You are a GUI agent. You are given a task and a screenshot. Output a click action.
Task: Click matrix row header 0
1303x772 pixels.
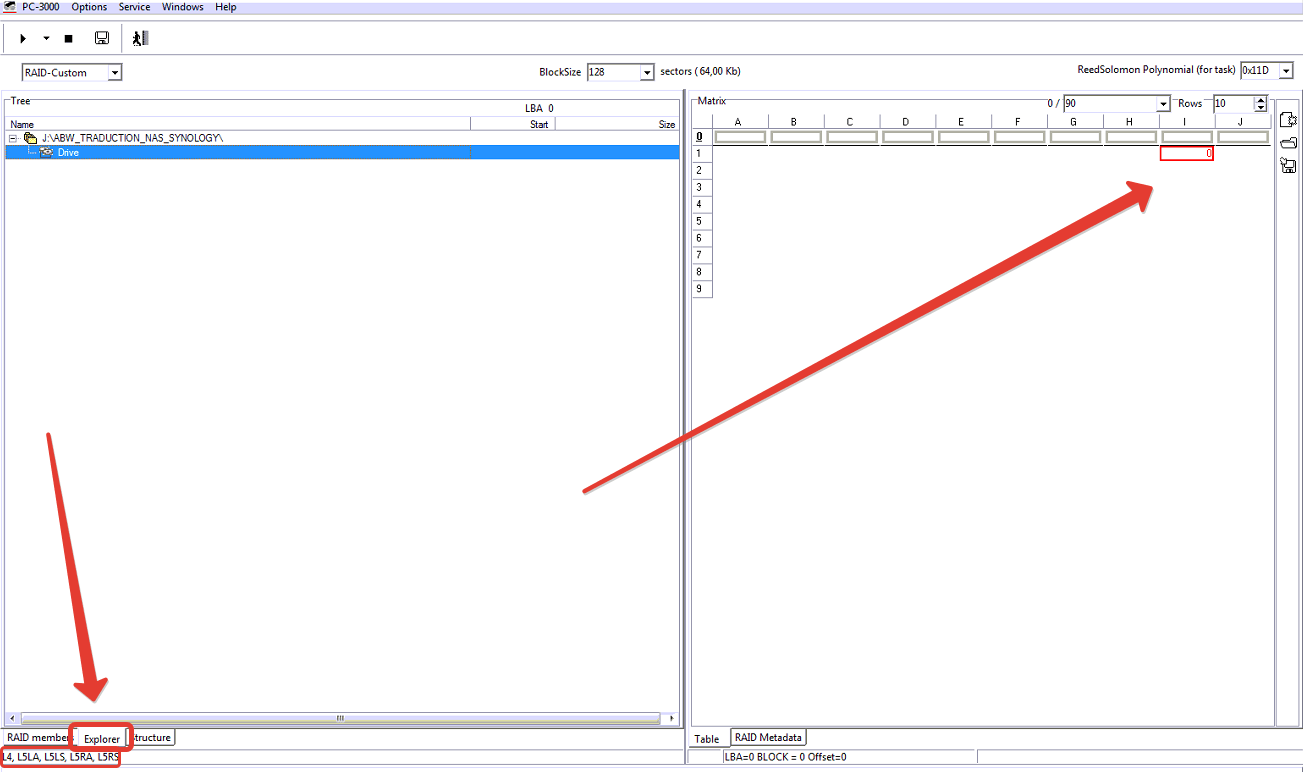[x=701, y=137]
